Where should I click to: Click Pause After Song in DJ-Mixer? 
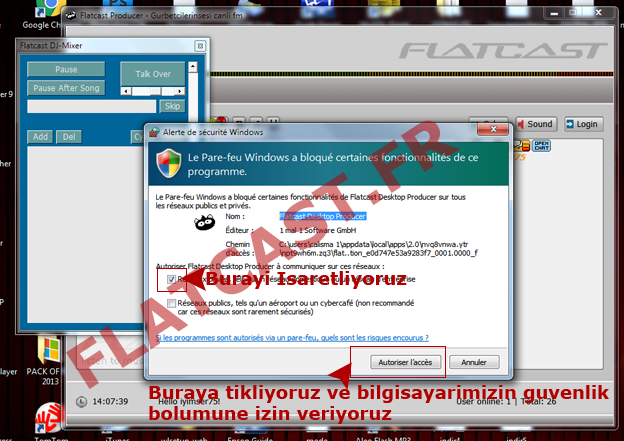pos(66,88)
